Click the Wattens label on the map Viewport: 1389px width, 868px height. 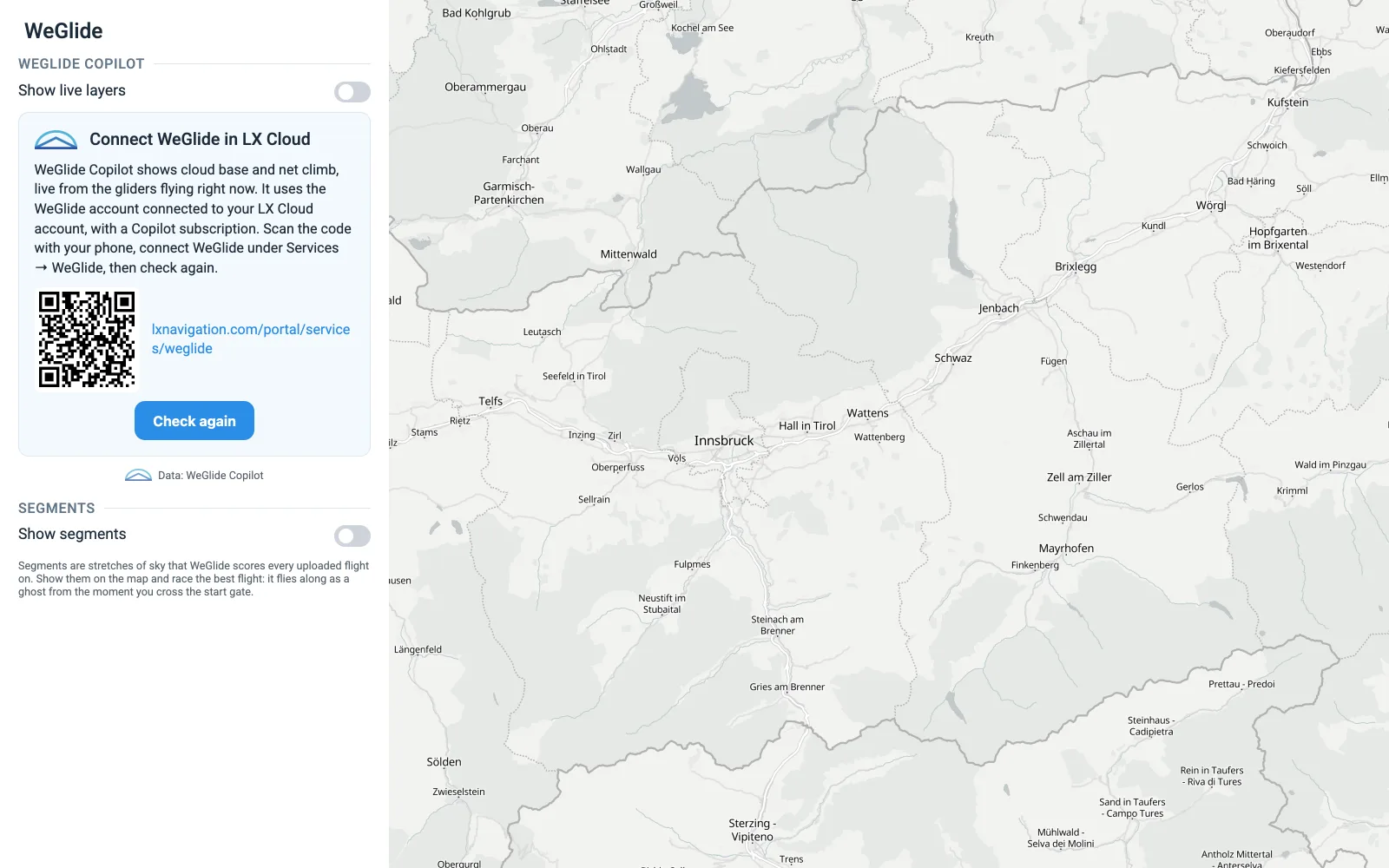(867, 413)
